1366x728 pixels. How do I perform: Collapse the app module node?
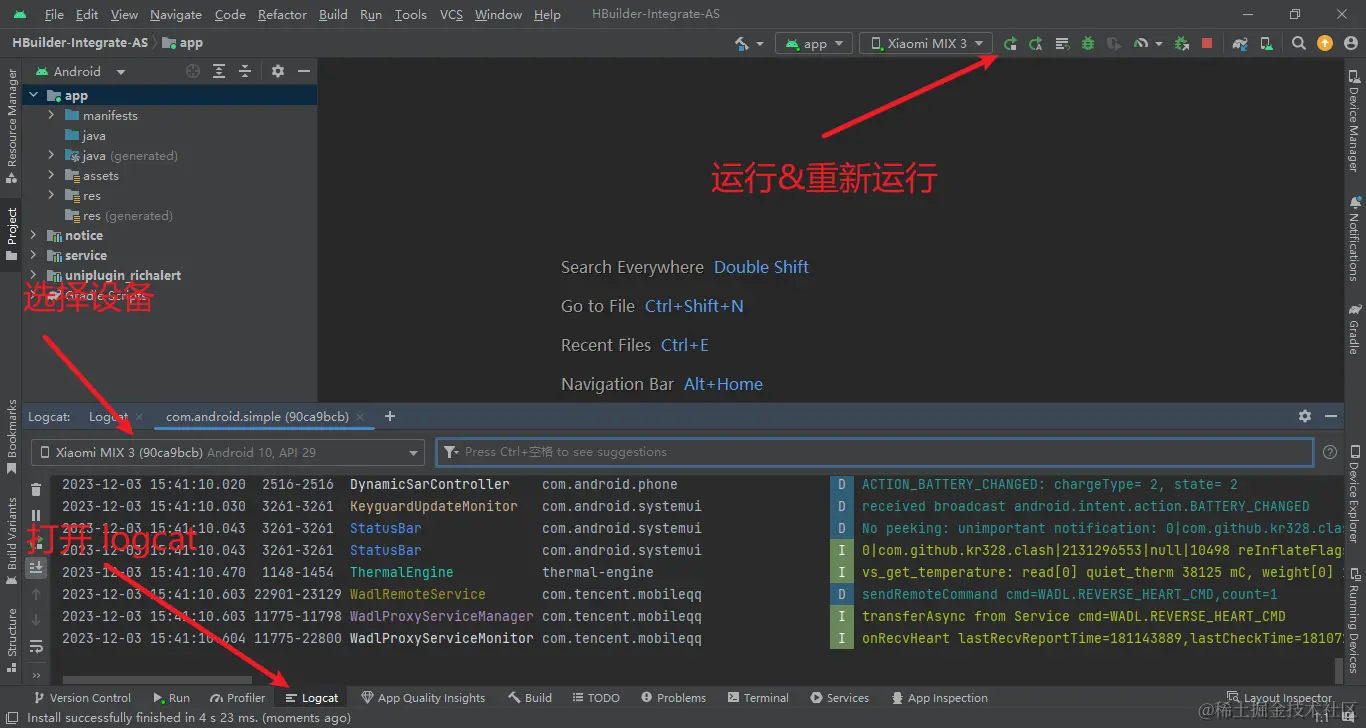(x=34, y=96)
